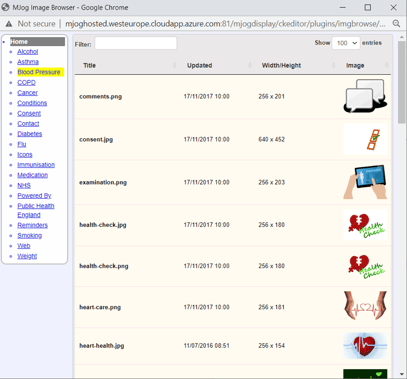Image resolution: width=407 pixels, height=379 pixels.
Task: Open the Conditions category link
Action: [32, 103]
